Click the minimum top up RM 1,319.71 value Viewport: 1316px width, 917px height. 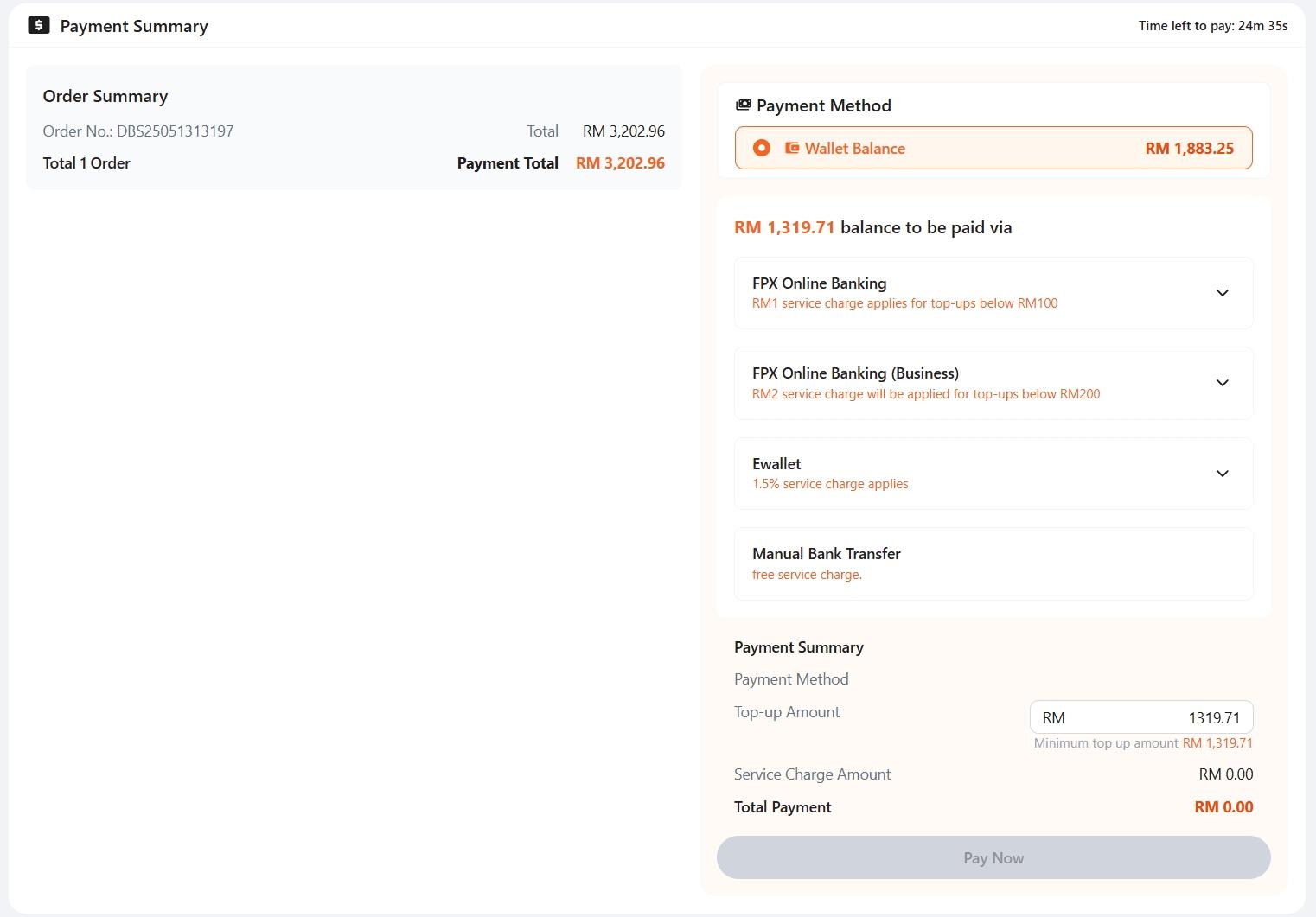pyautogui.click(x=1217, y=743)
